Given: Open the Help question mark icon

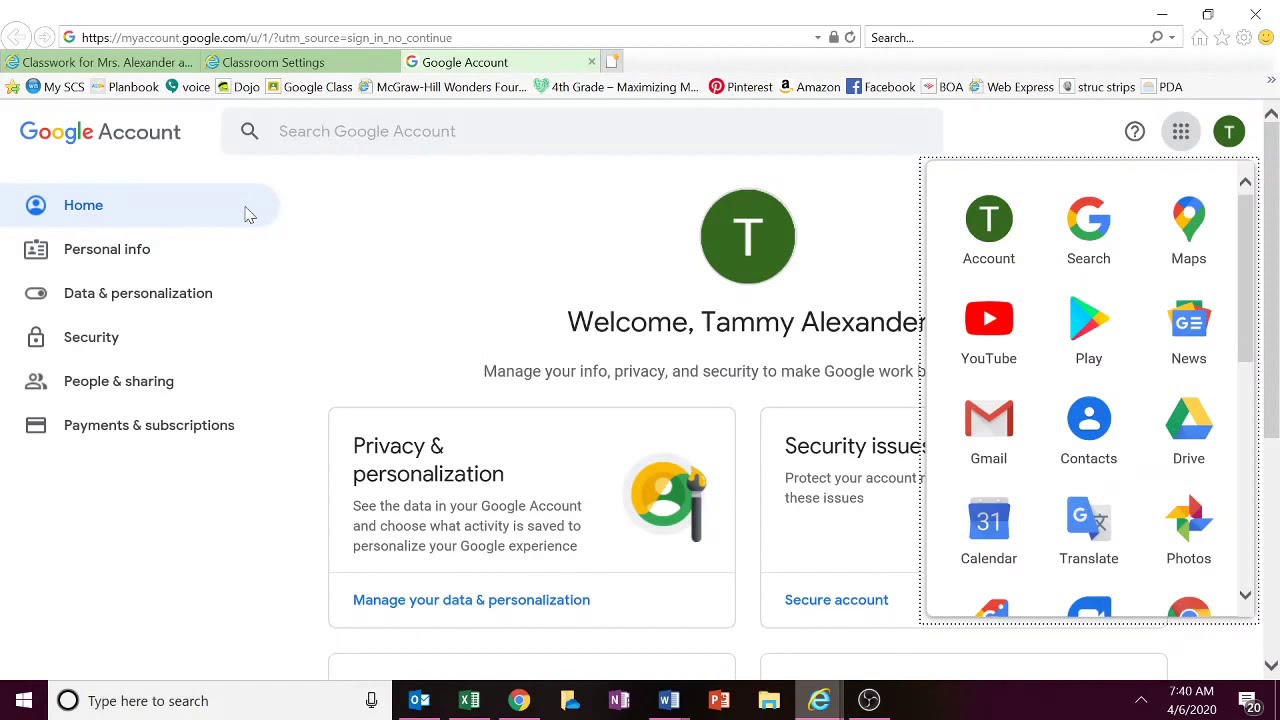Looking at the screenshot, I should pyautogui.click(x=1134, y=131).
